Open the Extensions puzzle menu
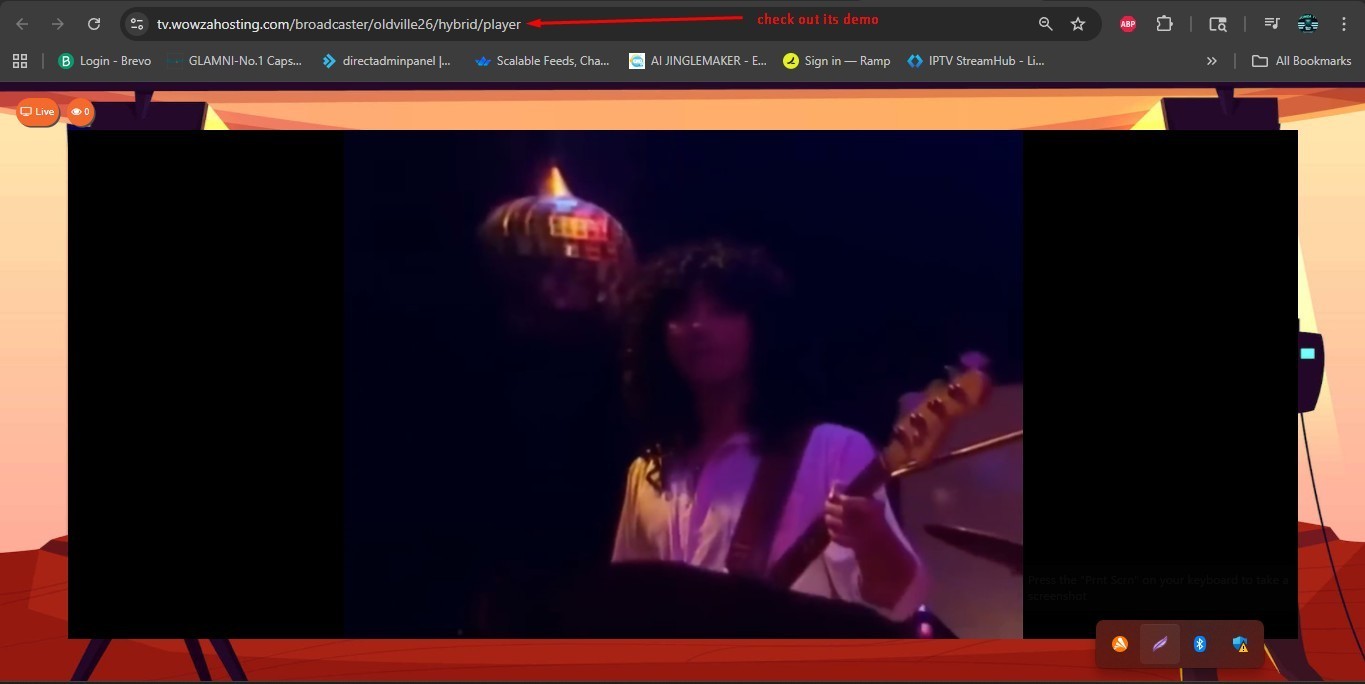 [1164, 24]
